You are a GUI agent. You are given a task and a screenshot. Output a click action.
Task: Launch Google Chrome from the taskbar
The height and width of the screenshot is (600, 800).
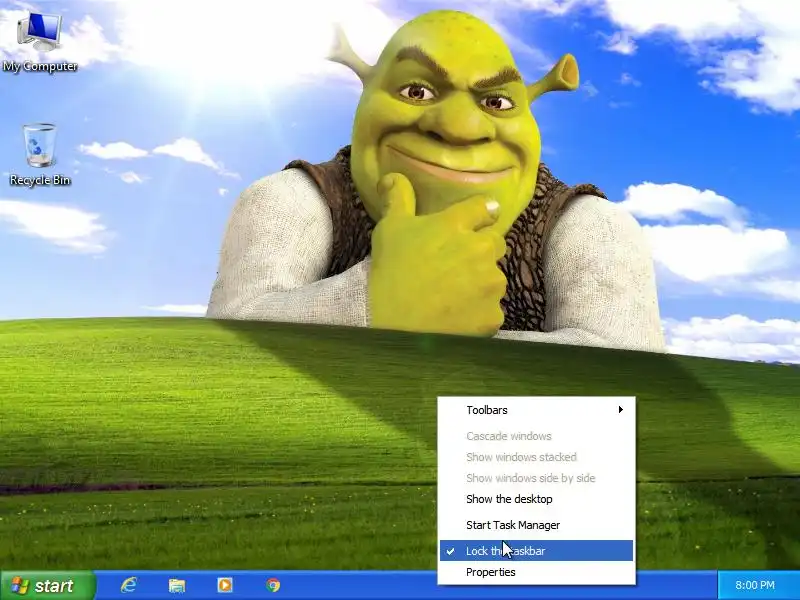pyautogui.click(x=273, y=585)
